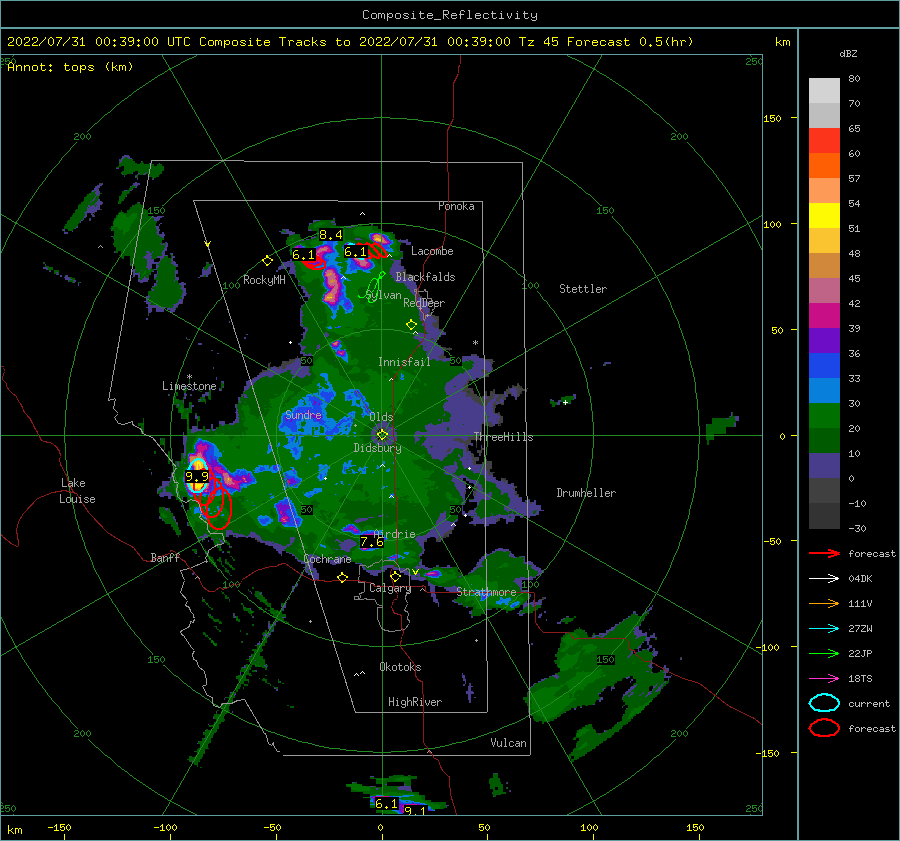Click the light gray swatch at 80 dBZ
900x841 pixels.
(824, 91)
